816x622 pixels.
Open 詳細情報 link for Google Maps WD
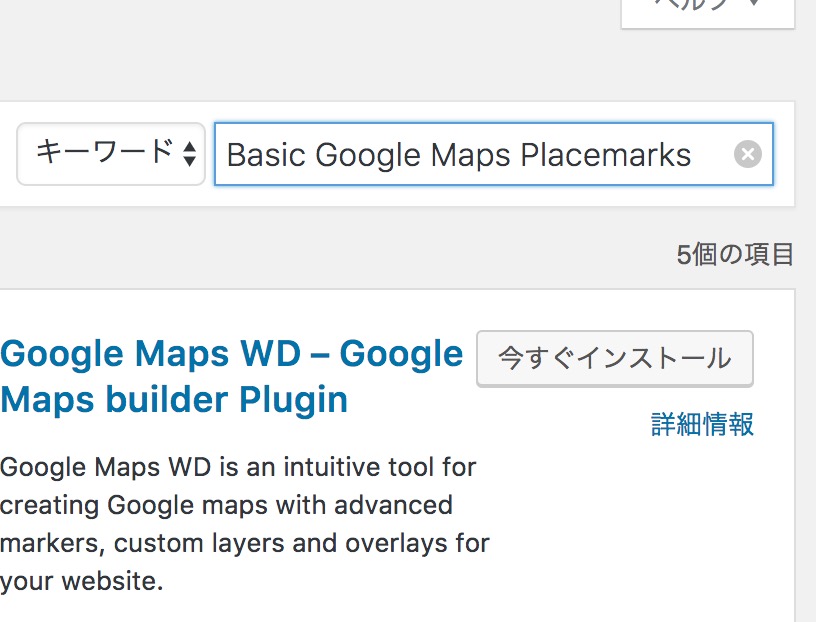[702, 424]
